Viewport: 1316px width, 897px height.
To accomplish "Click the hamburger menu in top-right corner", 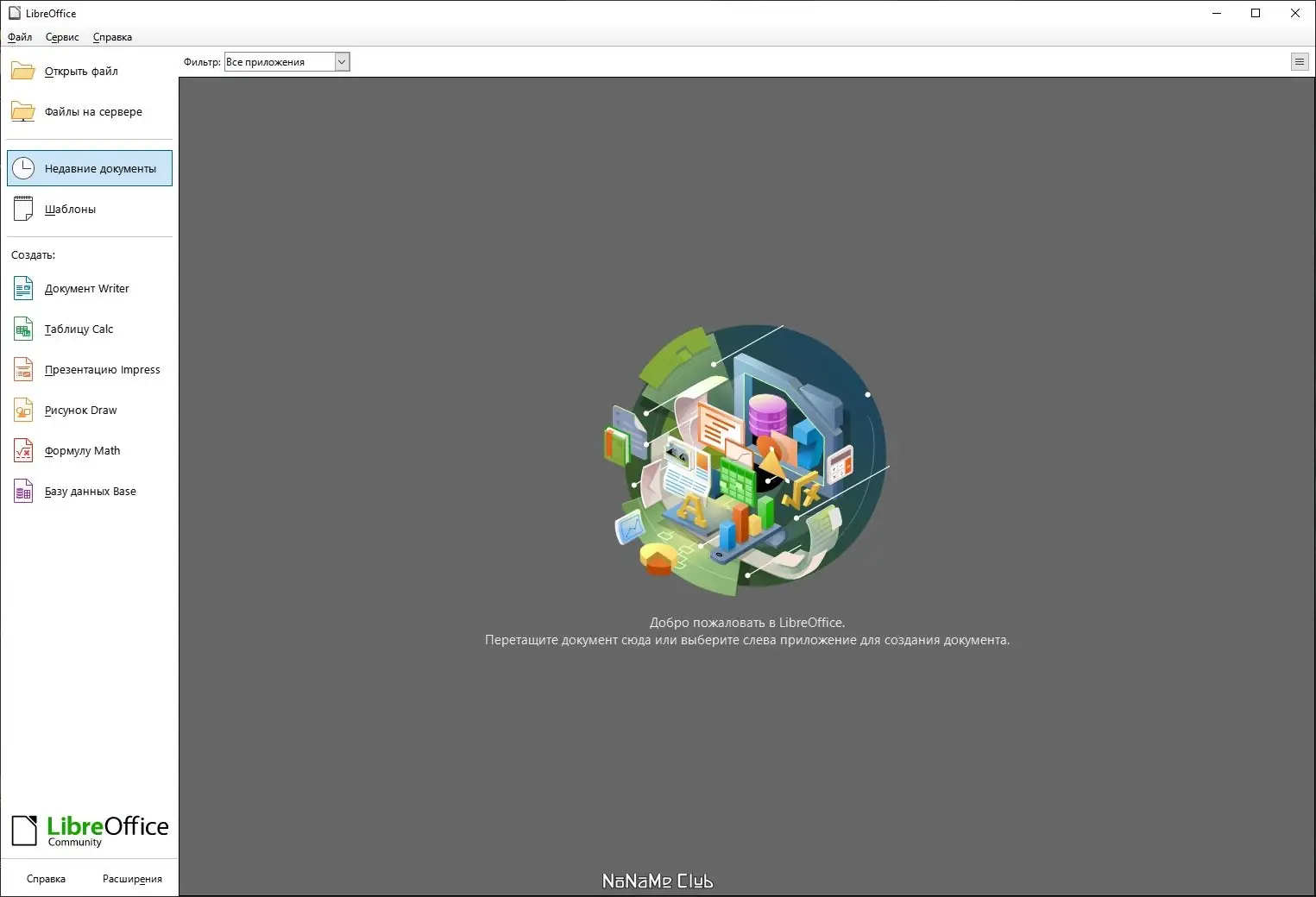I will tap(1300, 61).
